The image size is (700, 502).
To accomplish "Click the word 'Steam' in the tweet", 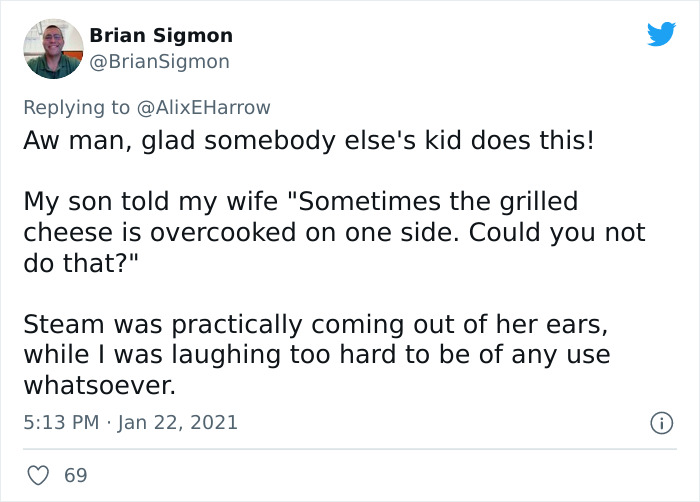I will point(56,325).
